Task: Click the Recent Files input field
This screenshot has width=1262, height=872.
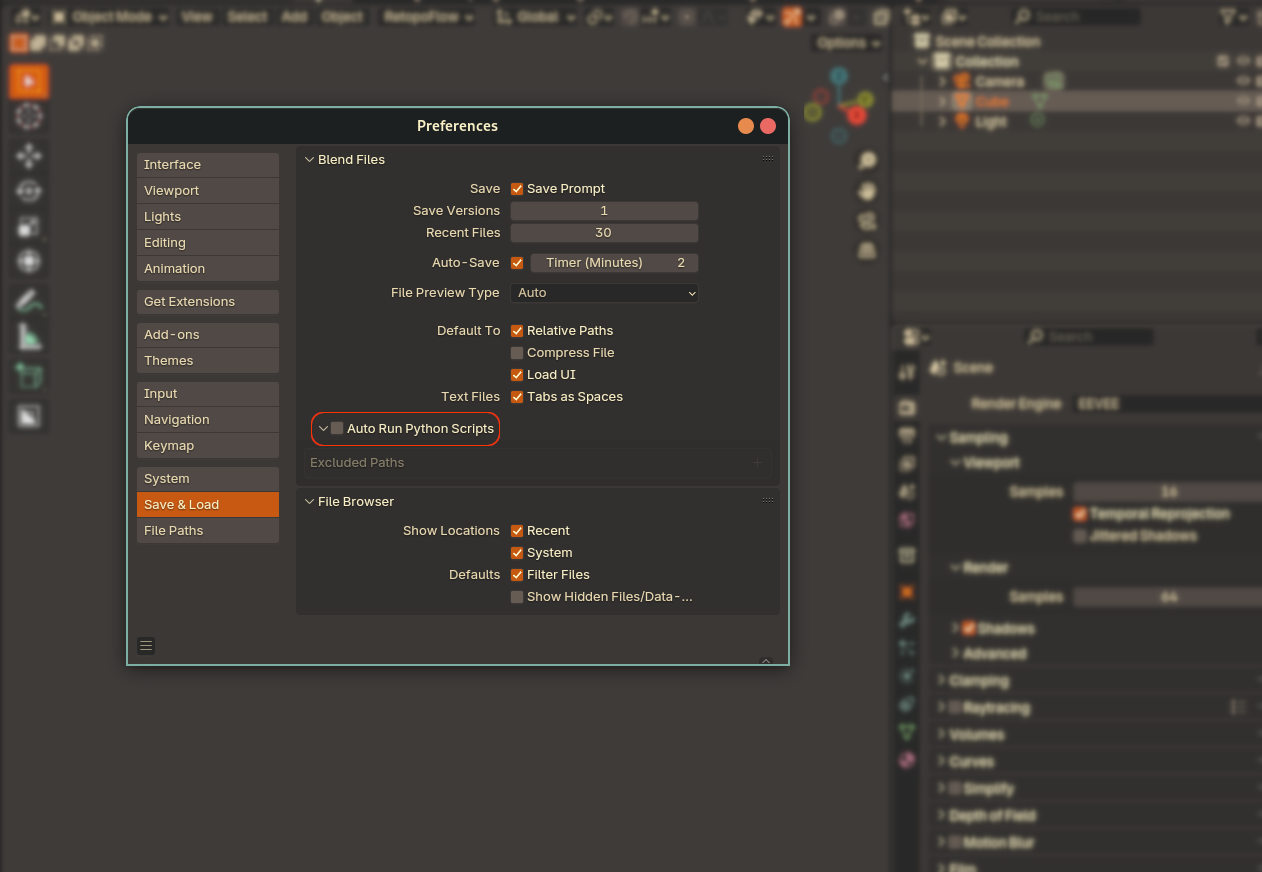Action: coord(604,232)
